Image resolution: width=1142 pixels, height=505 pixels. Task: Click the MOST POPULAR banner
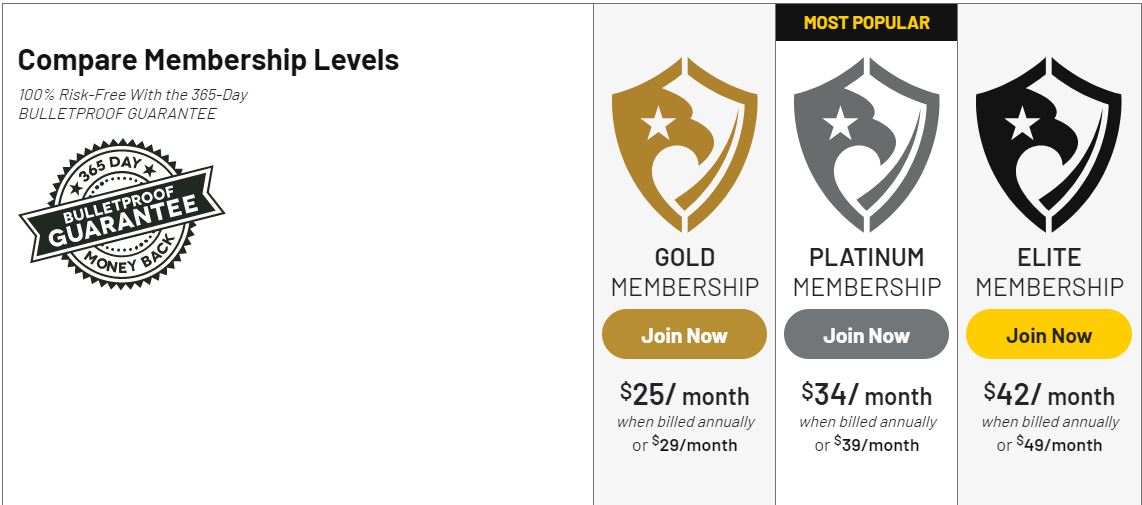coord(866,23)
